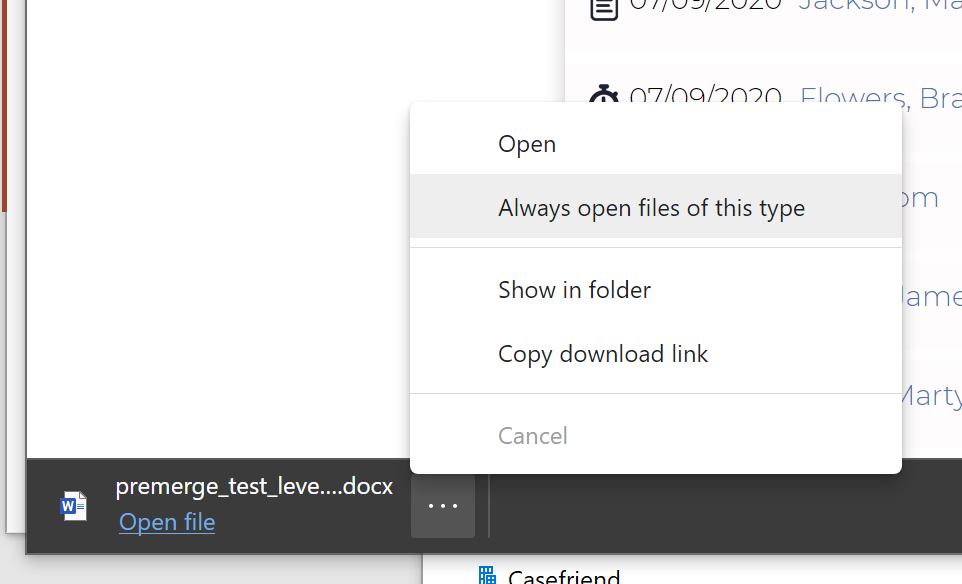This screenshot has height=584, width=962.
Task: Open the three-dots download options button
Action: (443, 506)
